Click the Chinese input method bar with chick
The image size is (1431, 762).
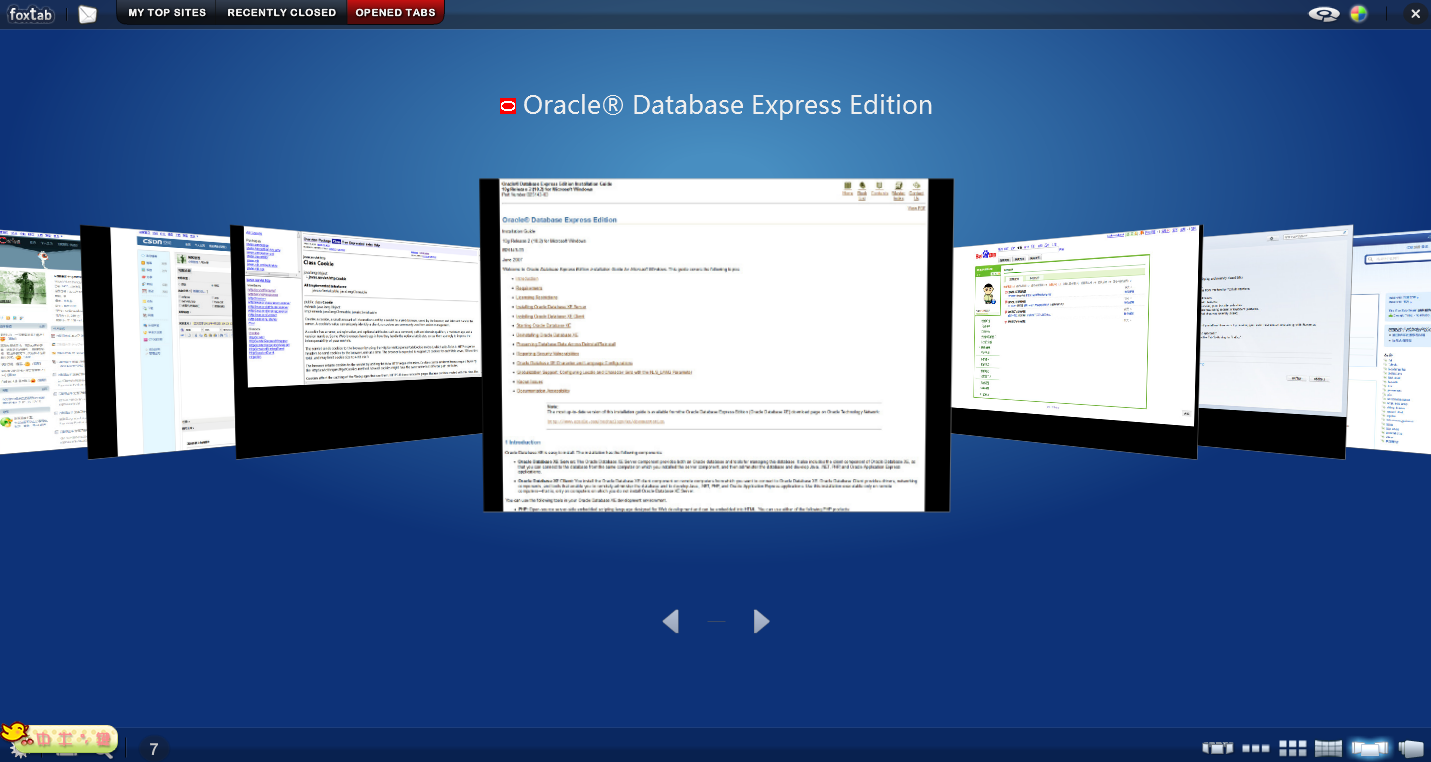tap(60, 738)
